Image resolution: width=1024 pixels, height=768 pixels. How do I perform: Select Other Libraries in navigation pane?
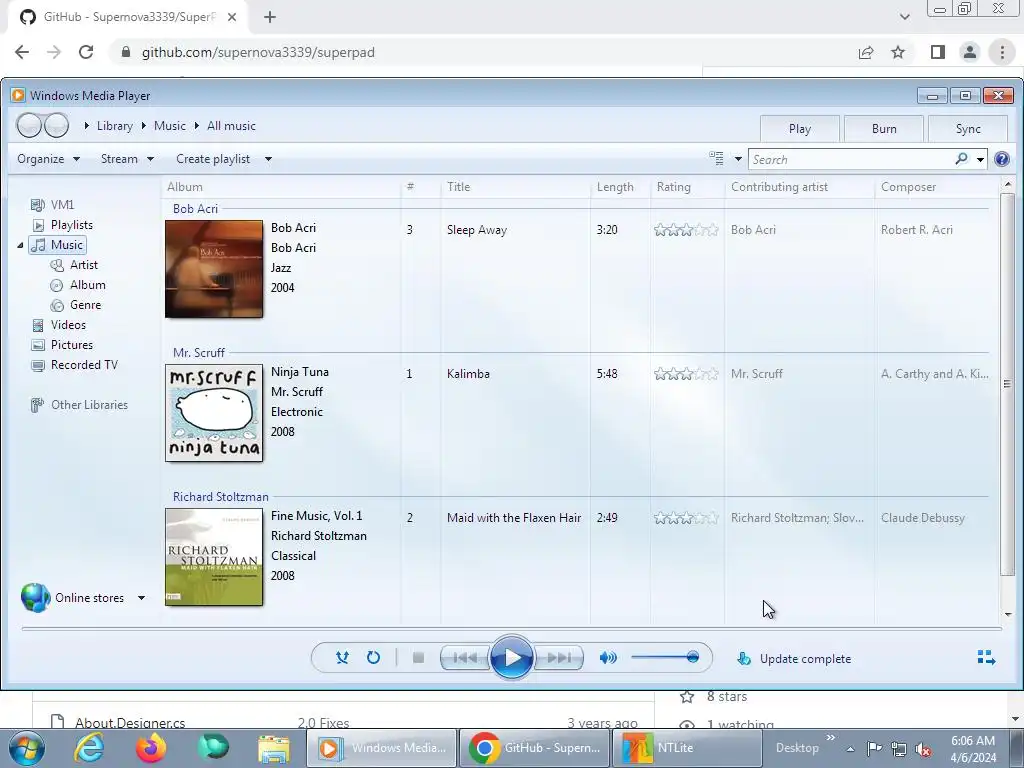pyautogui.click(x=80, y=405)
